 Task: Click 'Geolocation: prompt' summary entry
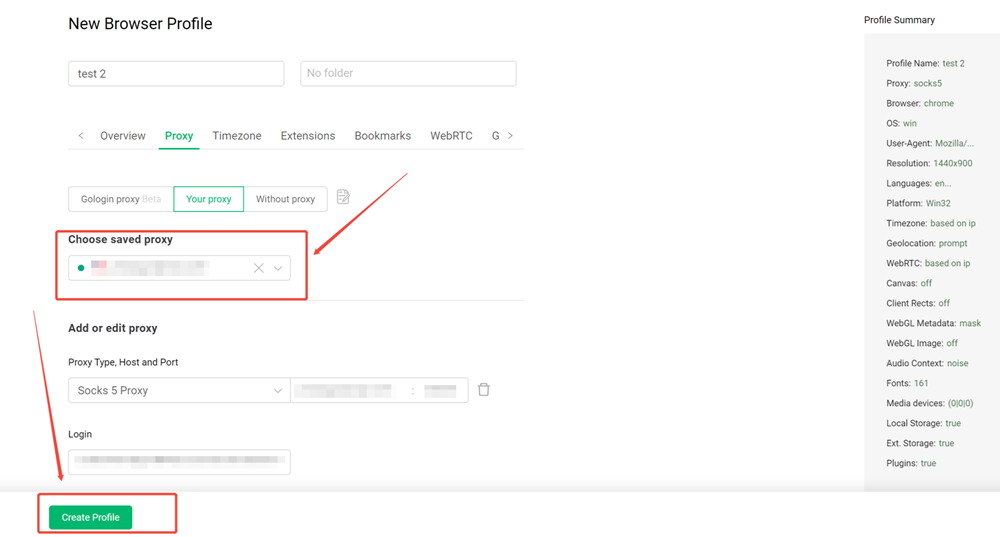926,243
